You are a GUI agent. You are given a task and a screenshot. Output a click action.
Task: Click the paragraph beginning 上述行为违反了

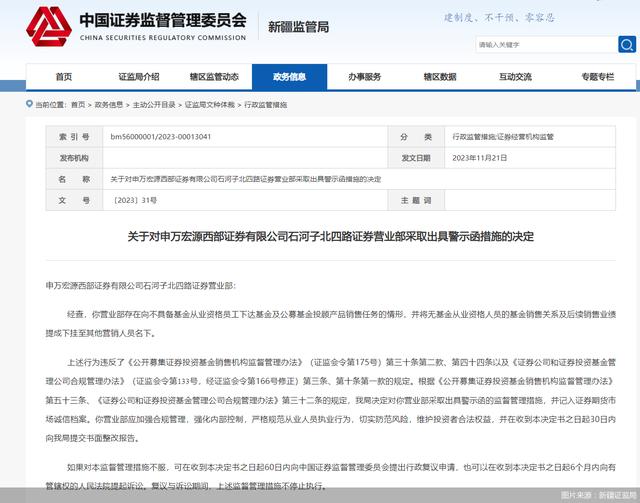[x=331, y=400]
